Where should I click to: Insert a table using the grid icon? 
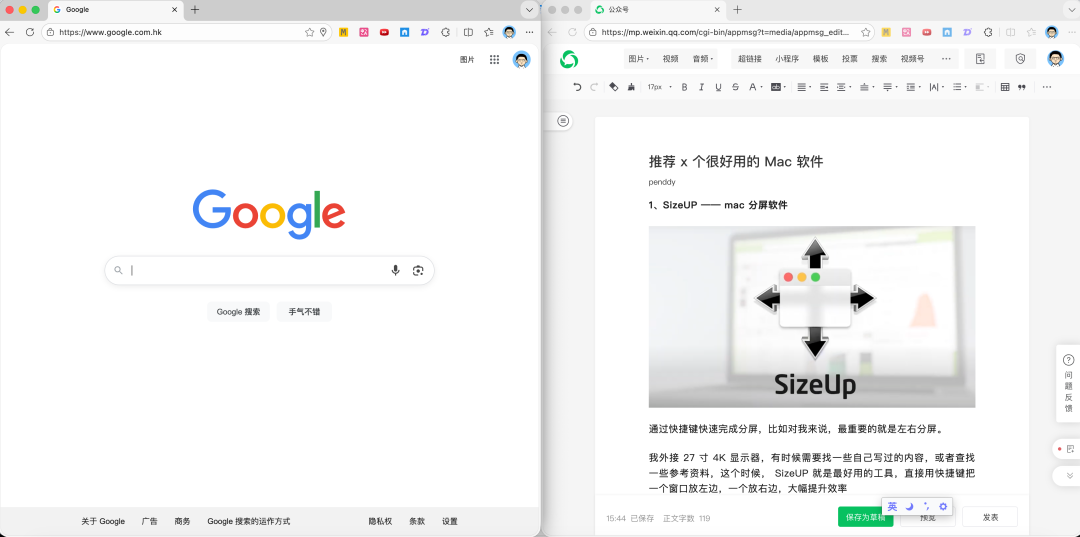pyautogui.click(x=1005, y=87)
